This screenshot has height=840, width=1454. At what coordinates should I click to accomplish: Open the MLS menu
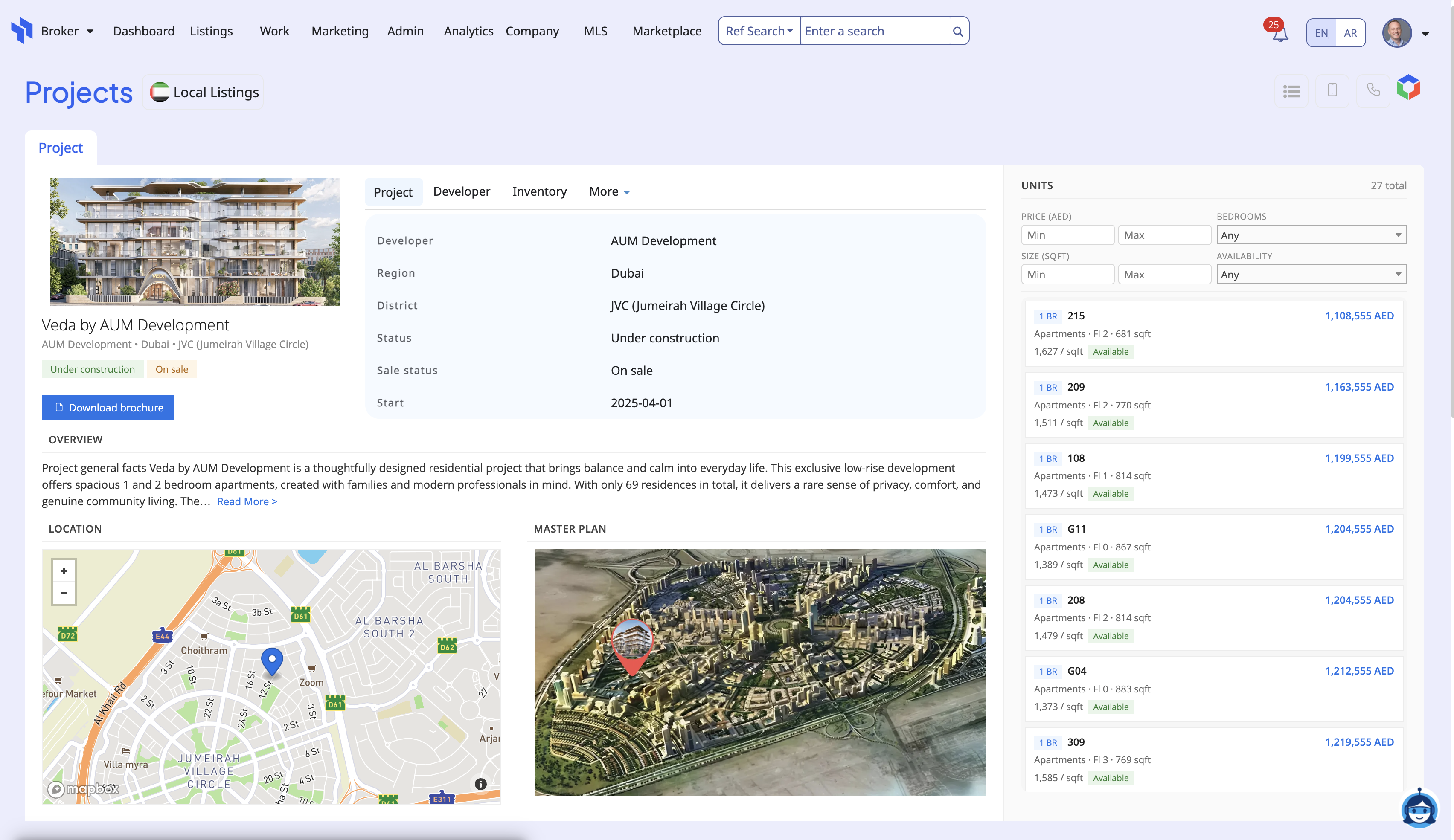[596, 31]
